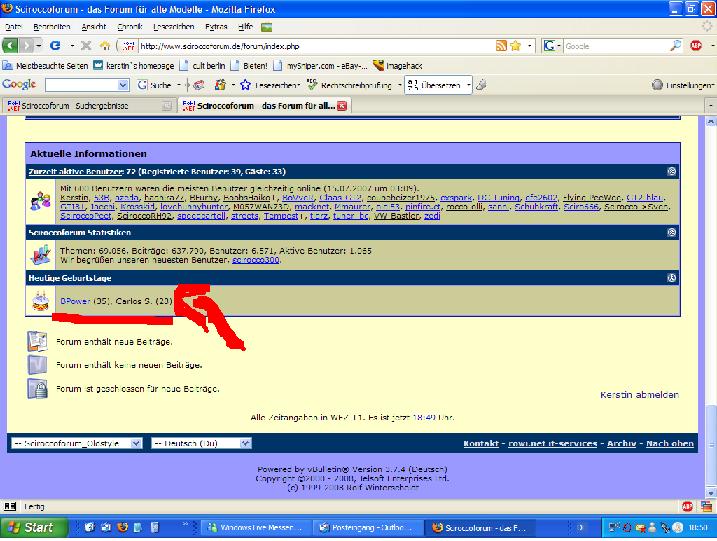Viewport: 717px width, 541px height.
Task: Open the tab list dropdown at right
Action: 711,106
